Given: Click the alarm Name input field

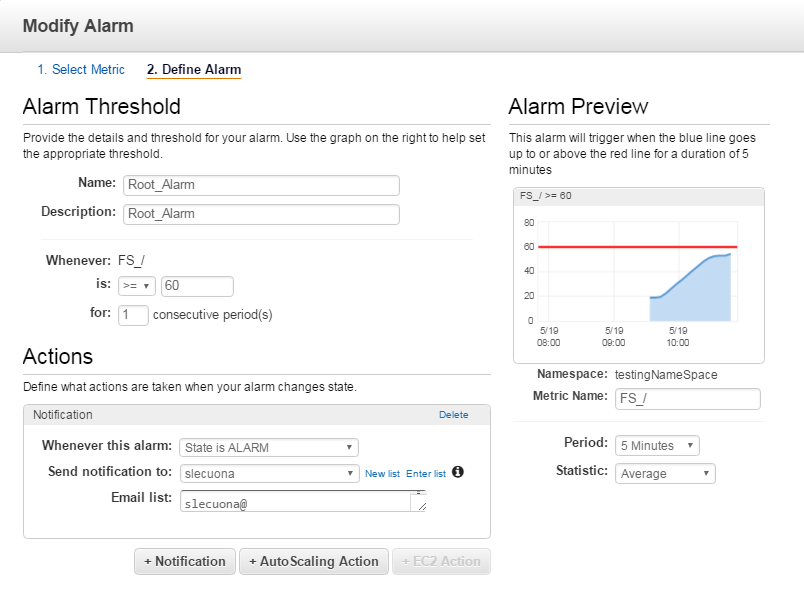Looking at the screenshot, I should pyautogui.click(x=261, y=185).
